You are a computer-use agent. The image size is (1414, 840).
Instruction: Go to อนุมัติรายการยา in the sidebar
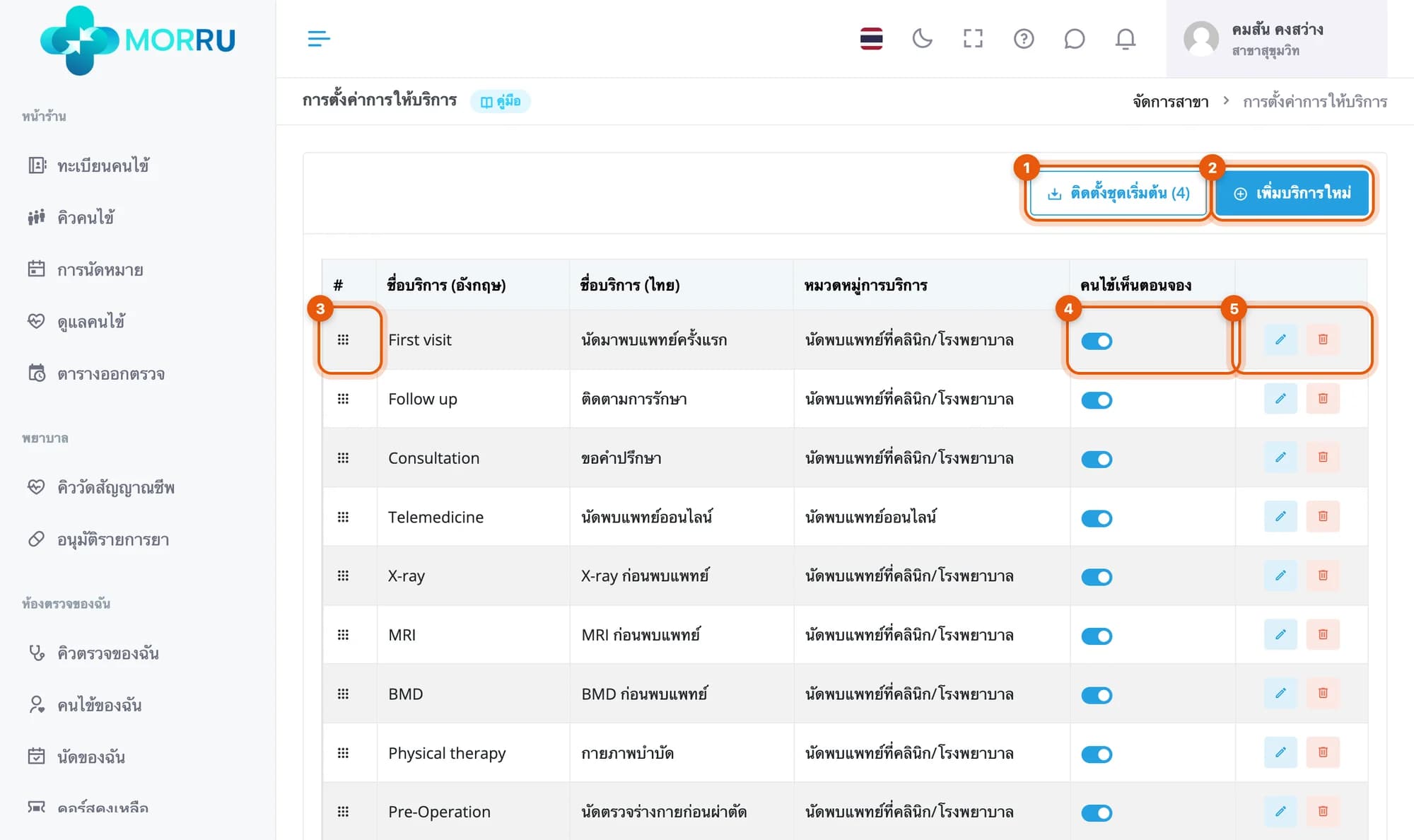[99, 539]
